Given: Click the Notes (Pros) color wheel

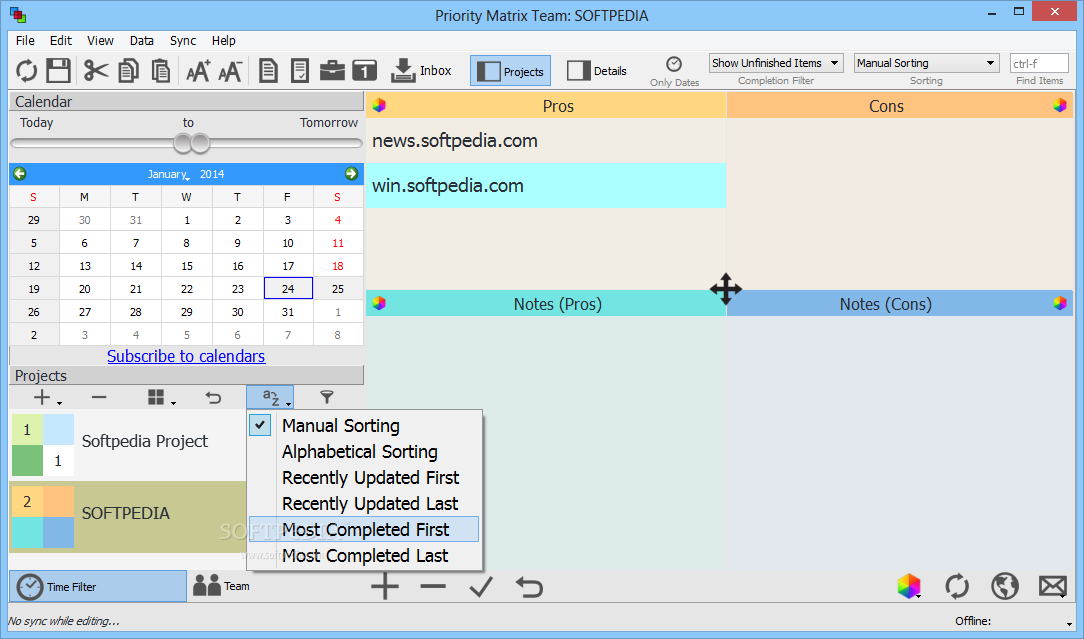Looking at the screenshot, I should tap(379, 303).
